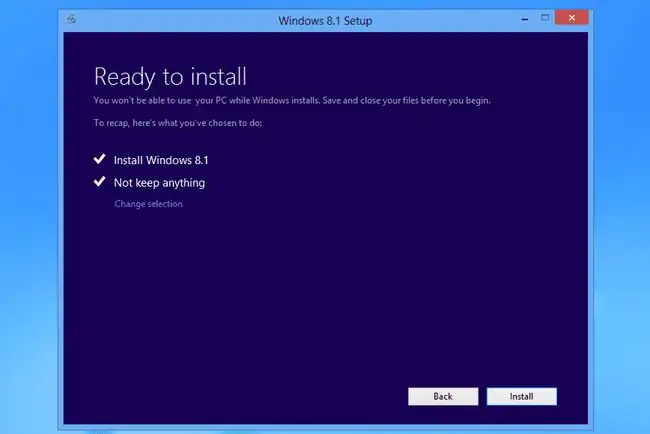Close the Windows 8.1 Setup window
This screenshot has width=650, height=434.
(x=572, y=18)
